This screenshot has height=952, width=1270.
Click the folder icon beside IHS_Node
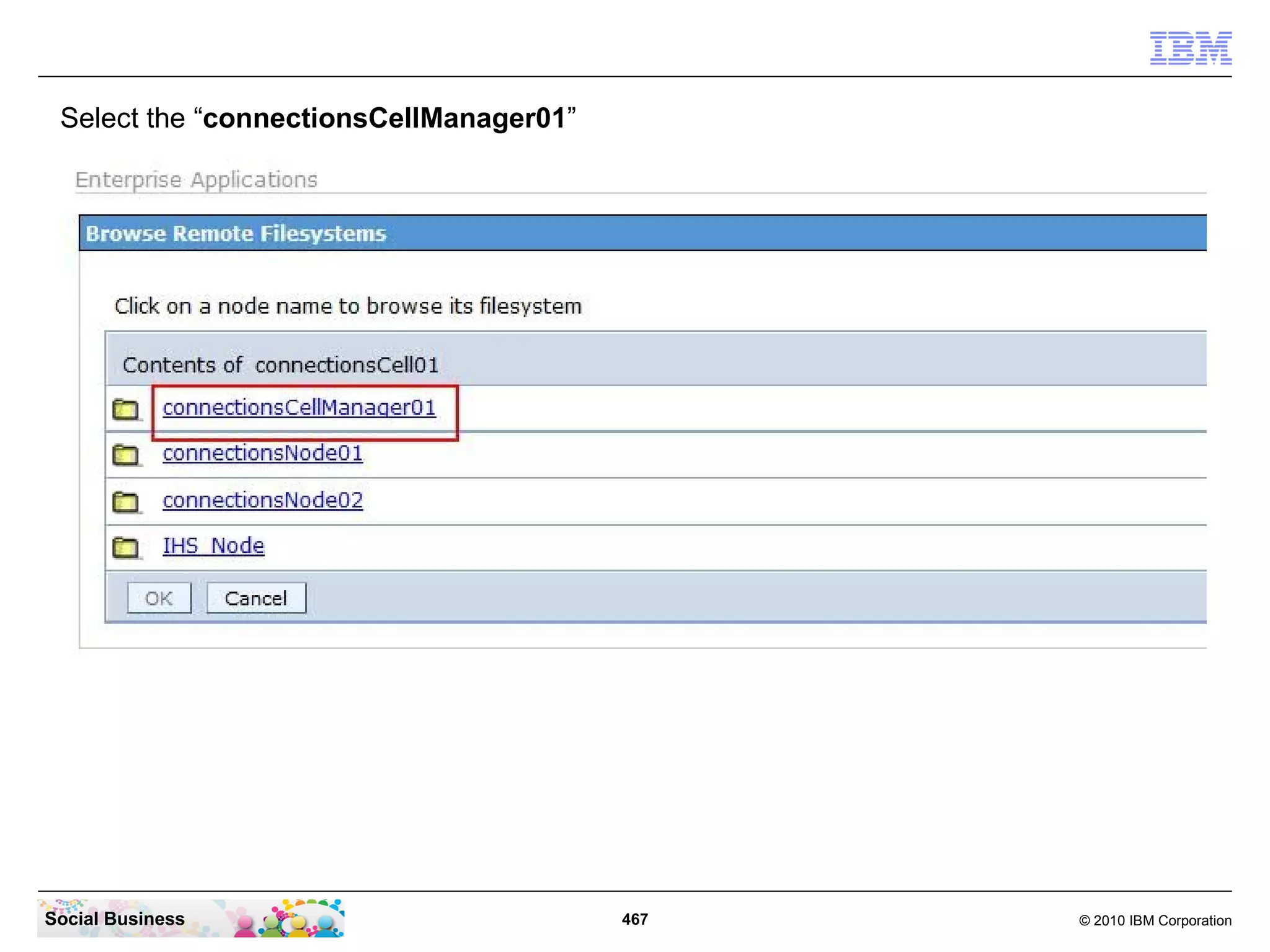(127, 548)
